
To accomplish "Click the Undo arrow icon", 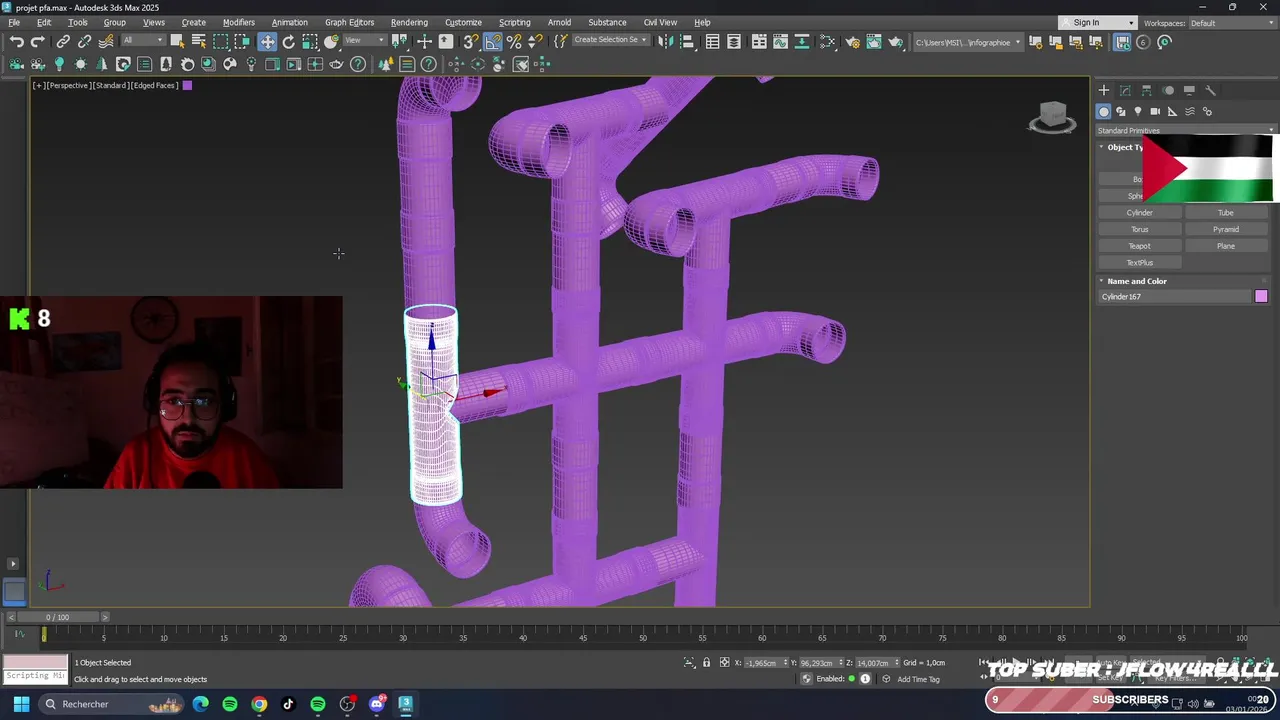I will pyautogui.click(x=17, y=42).
